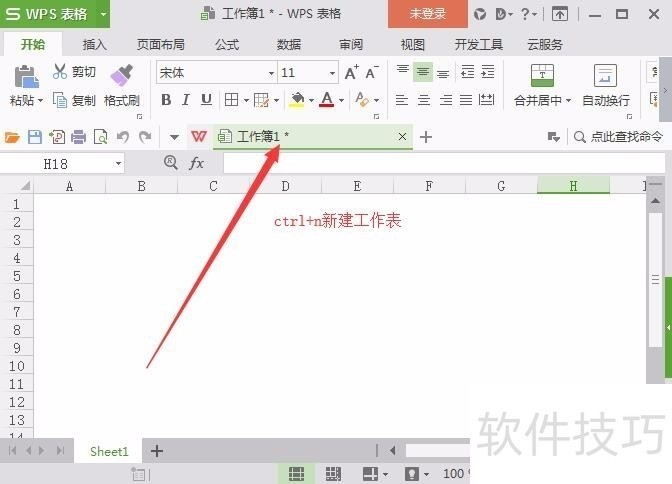
Task: Open borders dropdown arrow
Action: [x=246, y=101]
